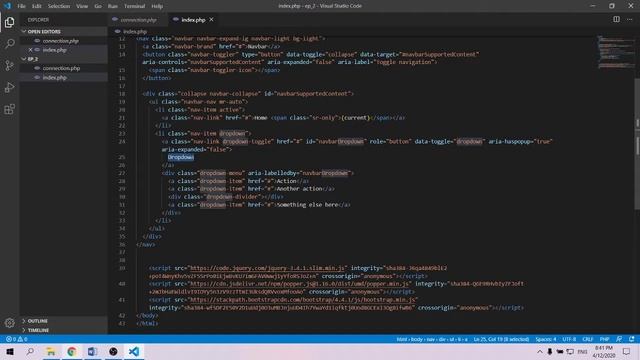
Task: Change line endings via CRLF
Action: coord(587,339)
